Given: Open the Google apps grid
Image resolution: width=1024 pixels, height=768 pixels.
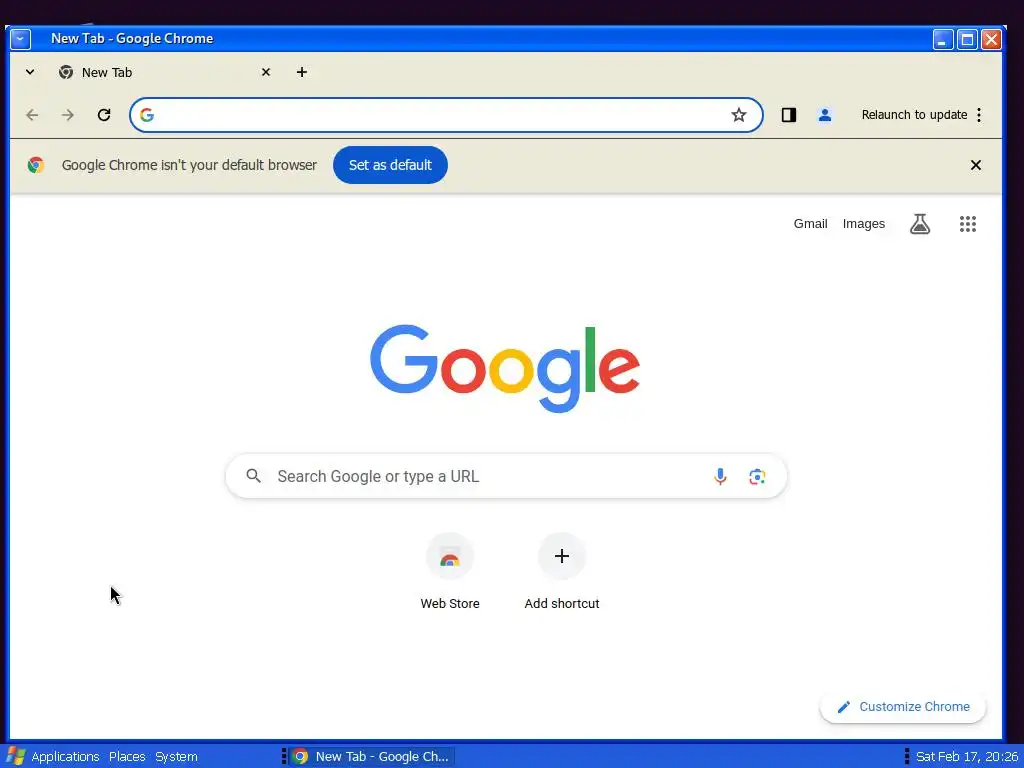Looking at the screenshot, I should pos(968,224).
